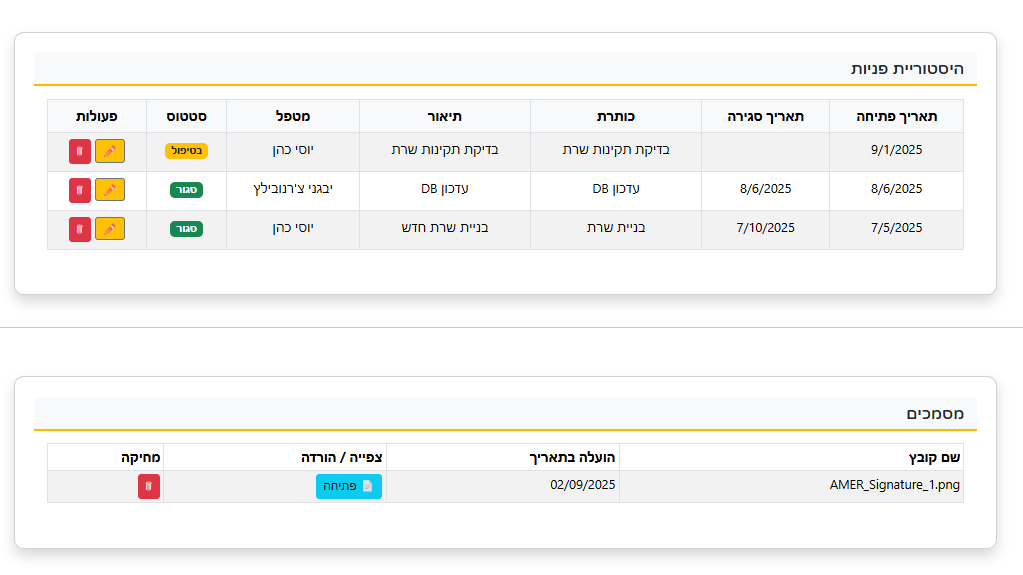1023x575 pixels.
Task: Click pencil edit icon for עדכון DB ticket
Action: pyautogui.click(x=110, y=190)
